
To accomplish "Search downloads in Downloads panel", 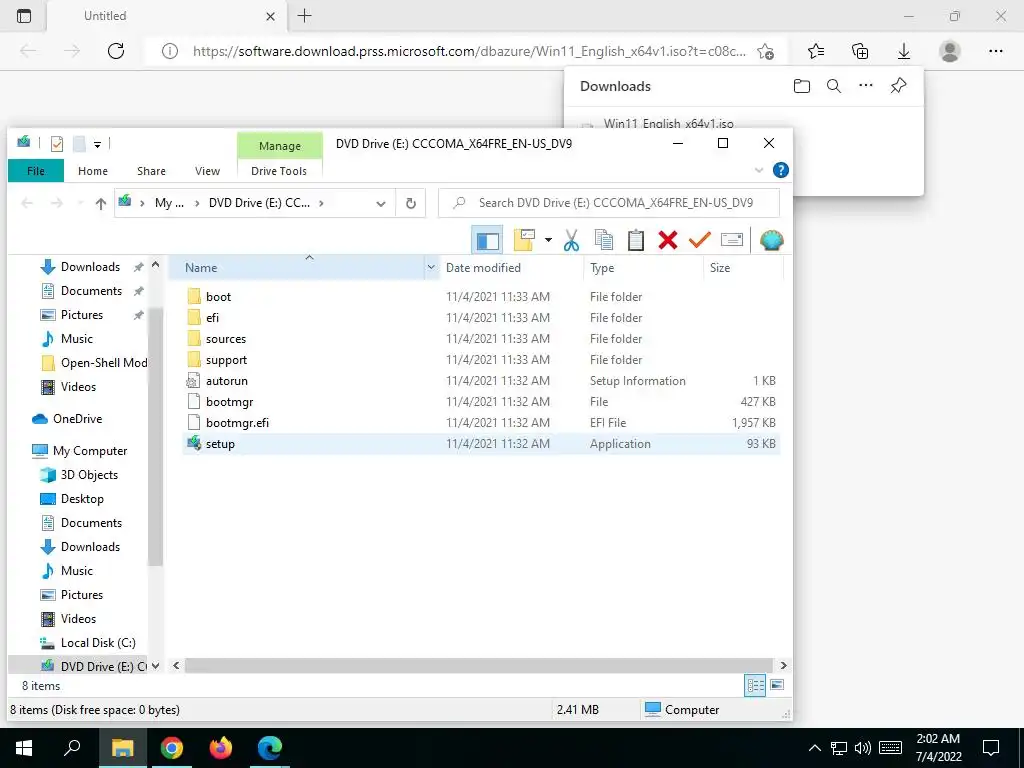I will pos(834,86).
